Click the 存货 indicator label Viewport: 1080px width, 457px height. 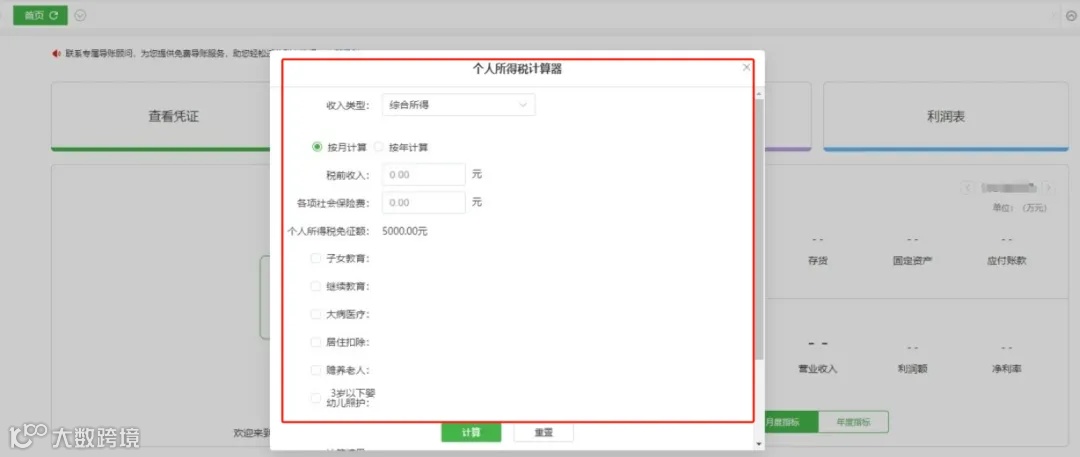point(818,261)
